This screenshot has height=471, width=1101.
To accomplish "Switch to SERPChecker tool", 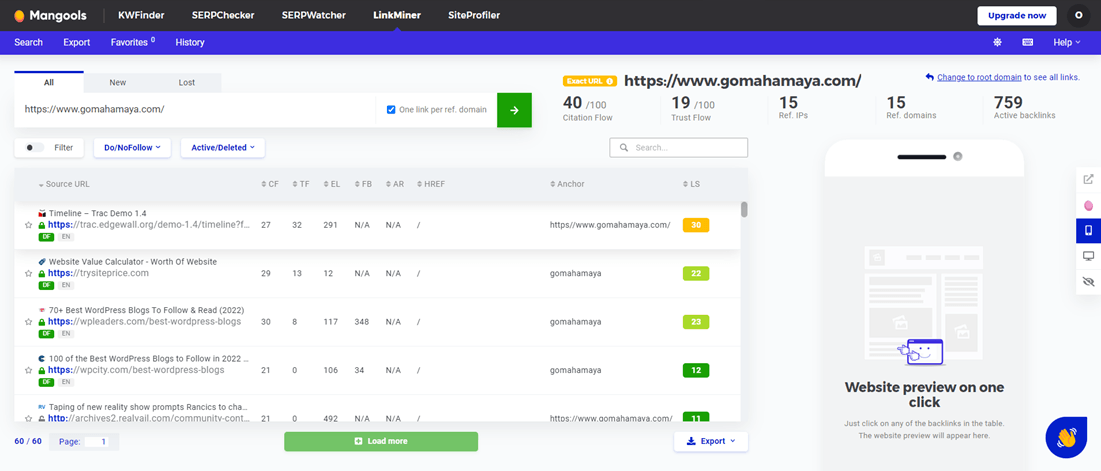I will (223, 15).
